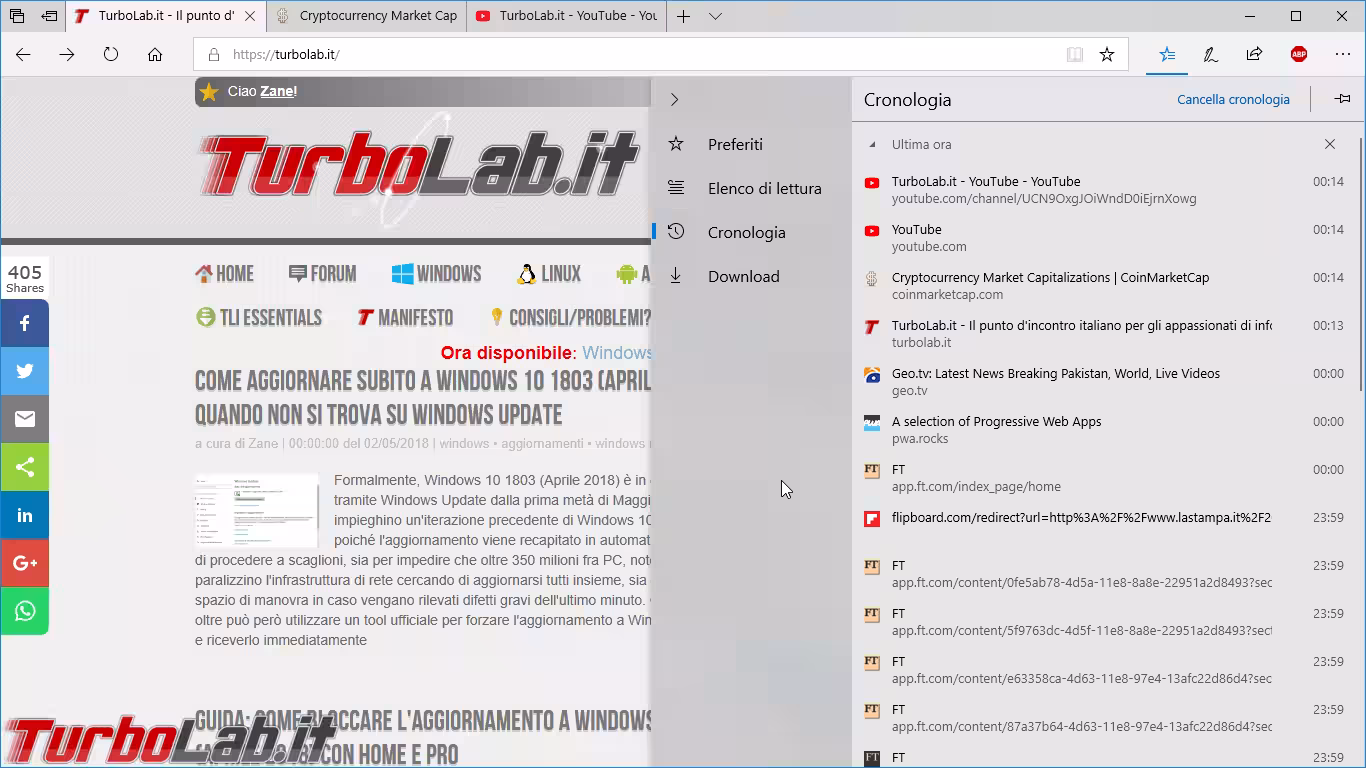Go back to the previous page
This screenshot has width=1366, height=768.
(x=23, y=54)
